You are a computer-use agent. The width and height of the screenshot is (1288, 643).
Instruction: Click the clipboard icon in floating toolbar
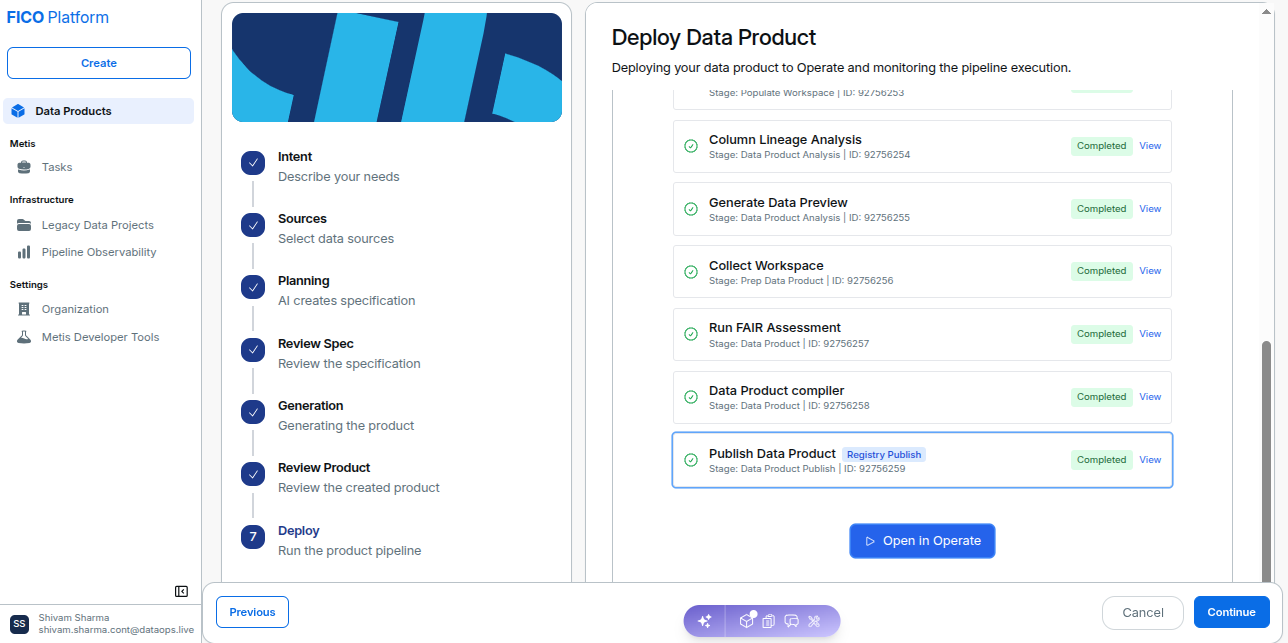[x=769, y=621]
